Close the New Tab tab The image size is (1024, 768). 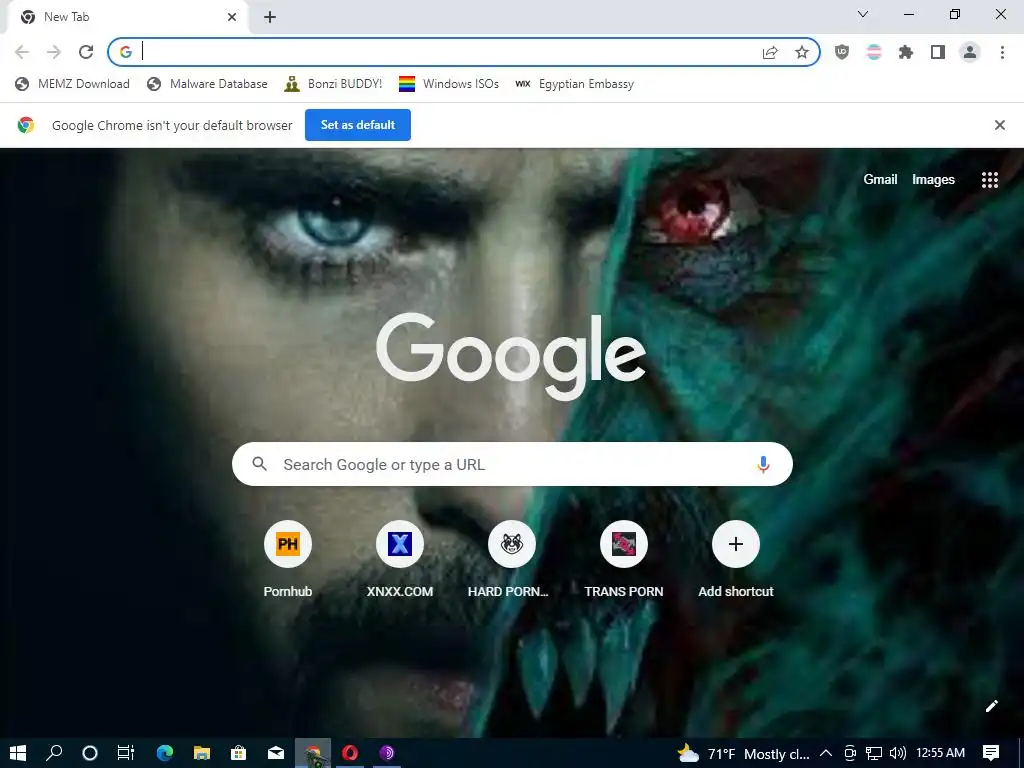pyautogui.click(x=232, y=17)
